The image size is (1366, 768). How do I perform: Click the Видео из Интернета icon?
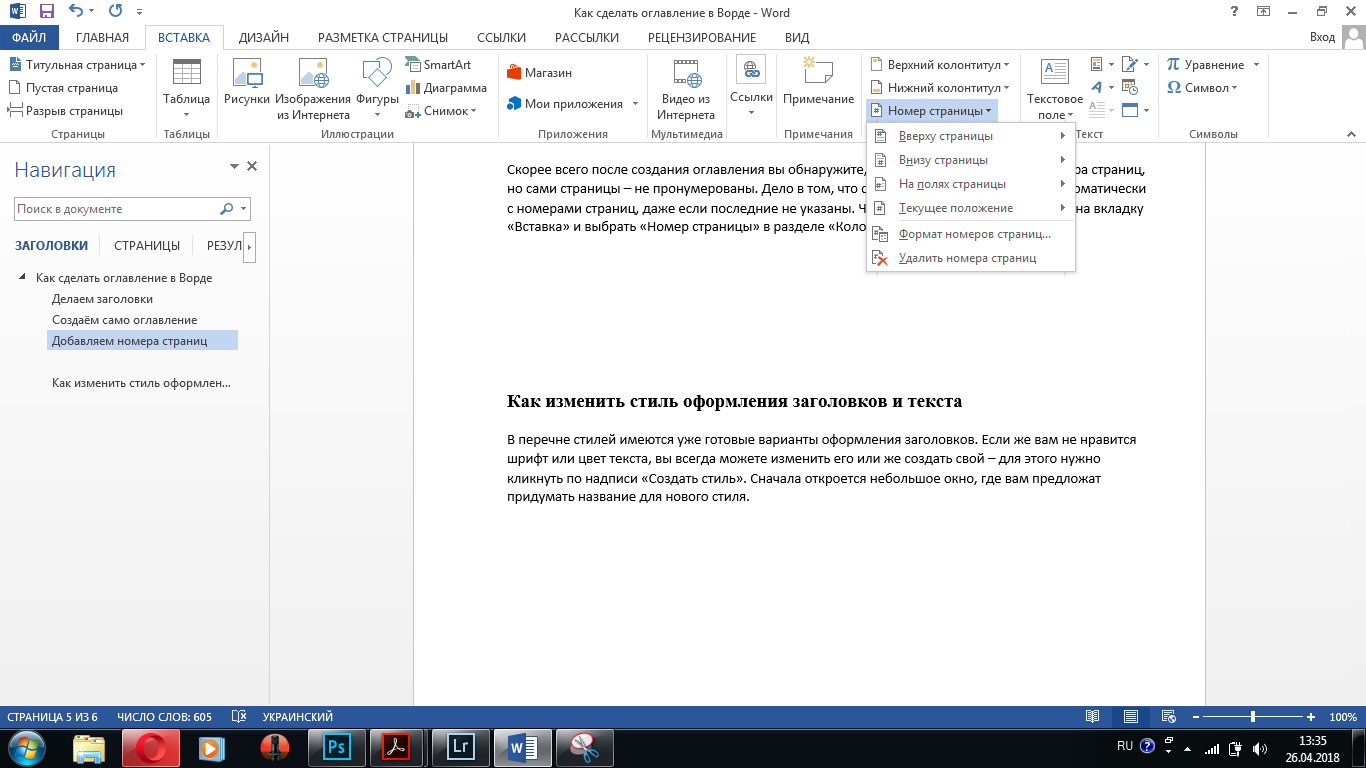[686, 74]
